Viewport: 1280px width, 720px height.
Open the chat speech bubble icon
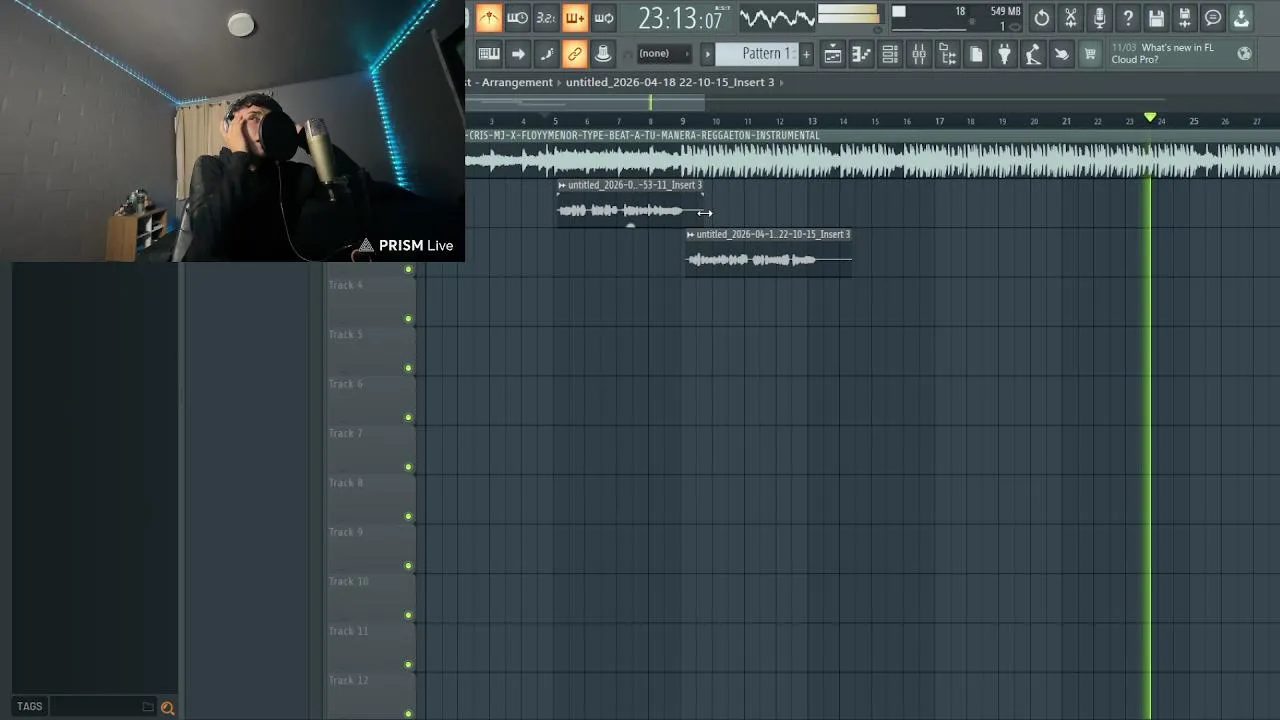[1213, 18]
